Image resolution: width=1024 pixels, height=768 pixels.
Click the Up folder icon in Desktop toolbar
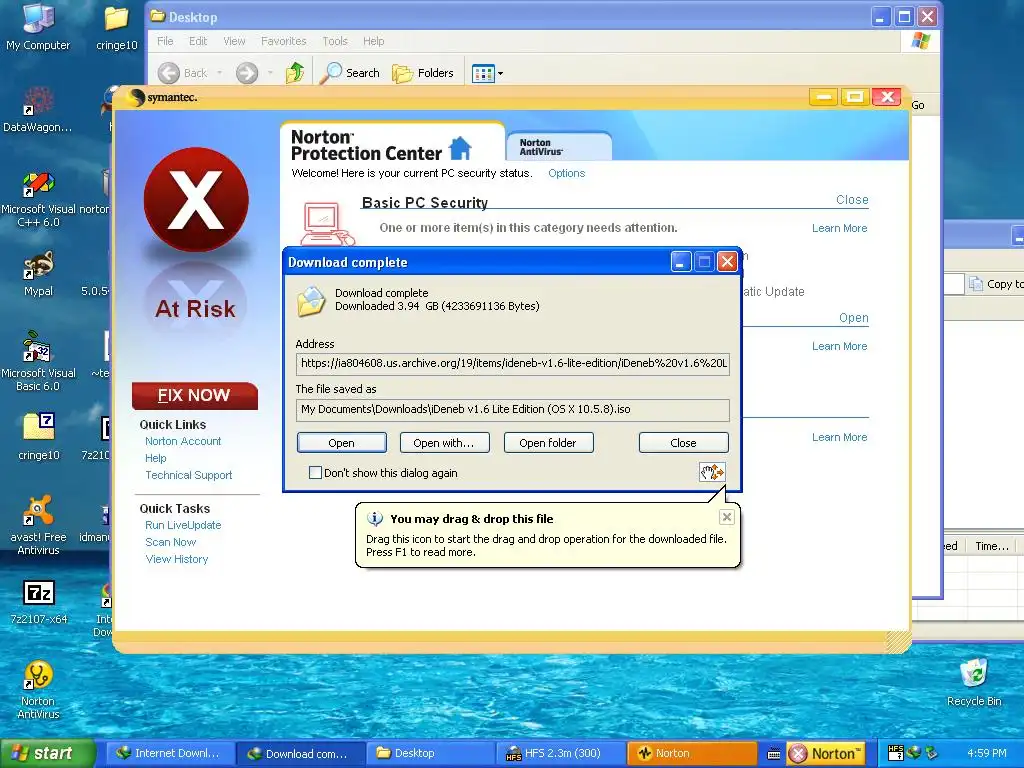point(295,72)
